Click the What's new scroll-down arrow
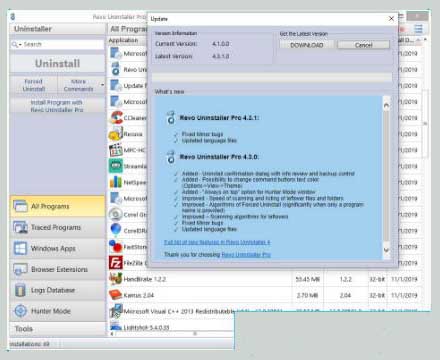The width and height of the screenshot is (440, 360). pyautogui.click(x=386, y=250)
